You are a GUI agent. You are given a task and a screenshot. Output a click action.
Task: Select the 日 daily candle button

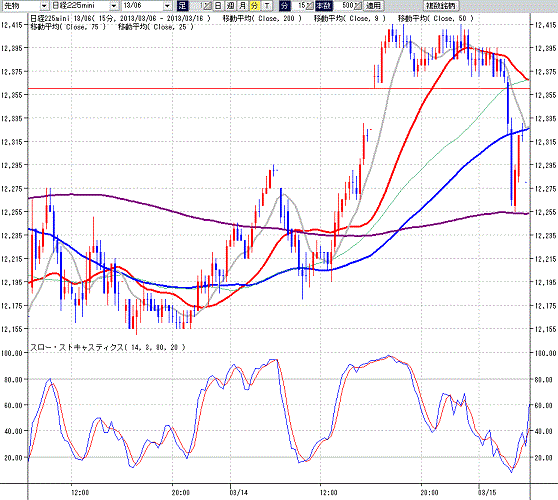point(218,6)
